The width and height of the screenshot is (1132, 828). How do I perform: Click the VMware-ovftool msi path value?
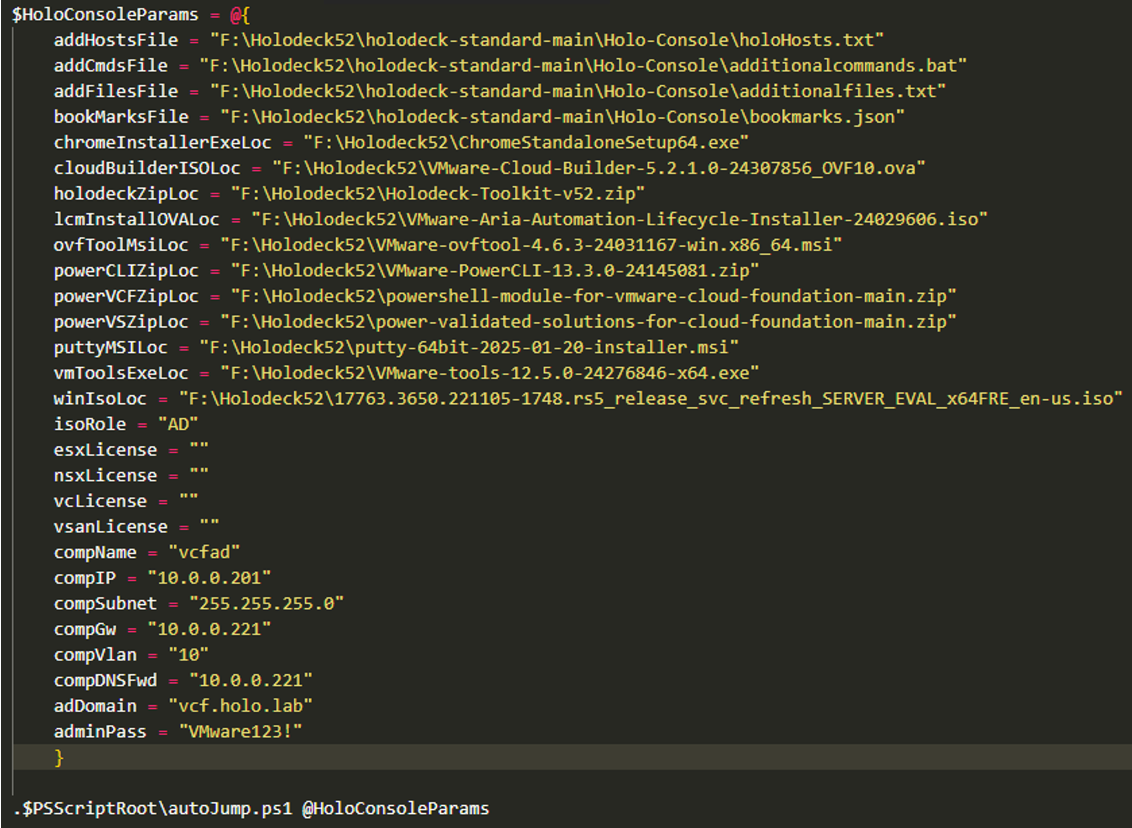click(531, 245)
